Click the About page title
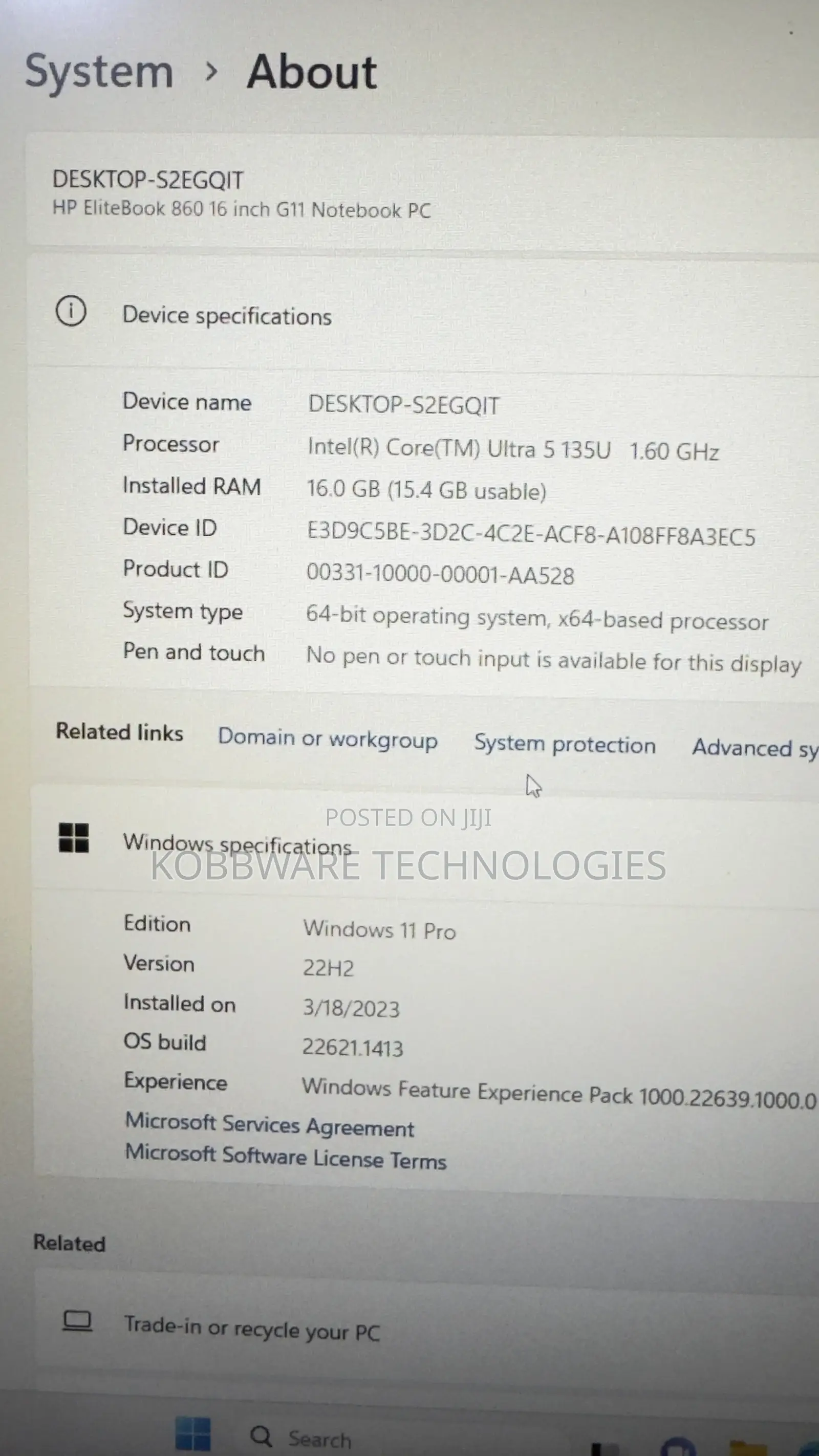819x1456 pixels. (x=312, y=73)
